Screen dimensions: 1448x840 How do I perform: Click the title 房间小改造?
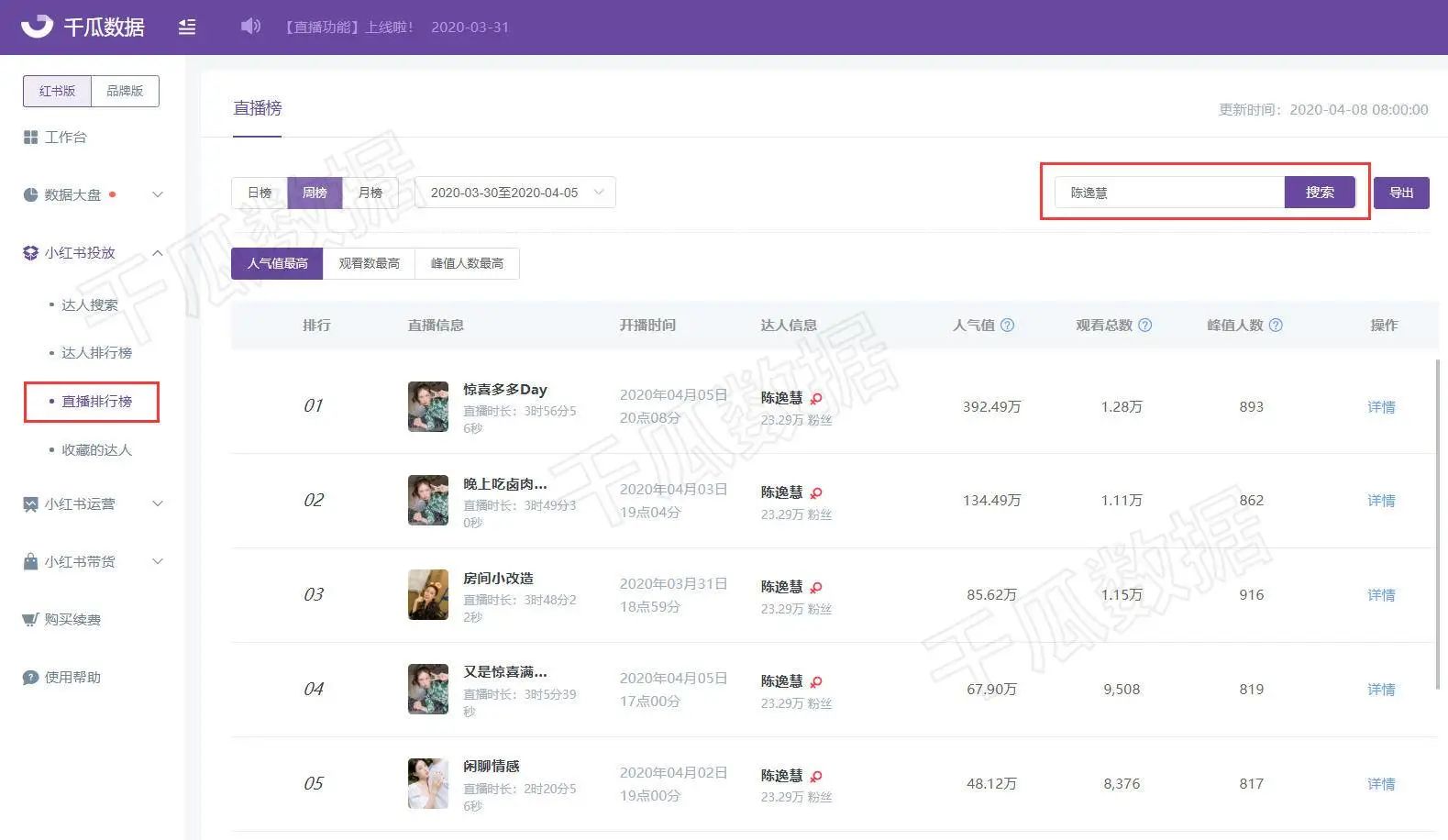[x=498, y=578]
